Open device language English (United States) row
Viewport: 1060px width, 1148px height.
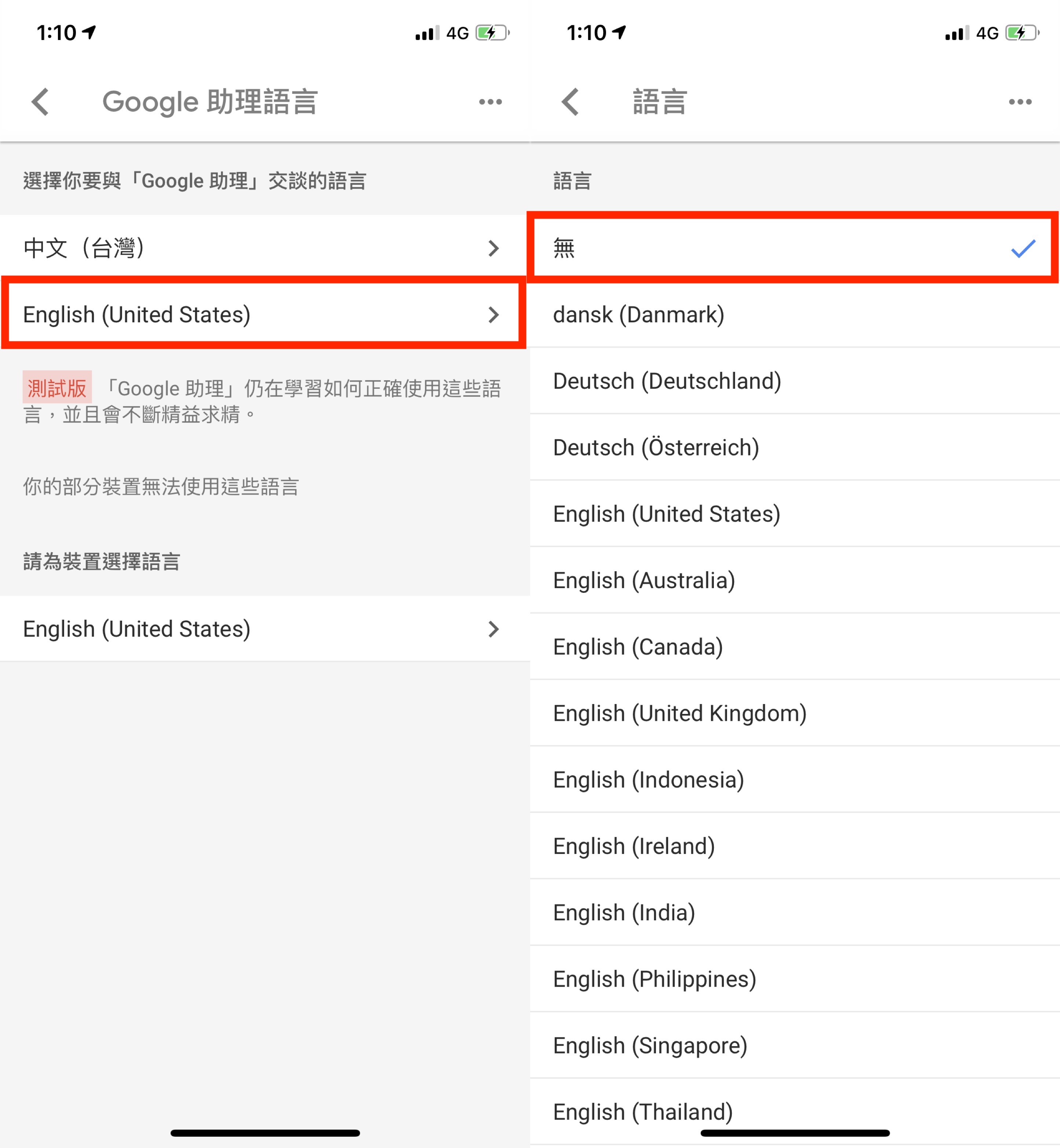coord(264,629)
